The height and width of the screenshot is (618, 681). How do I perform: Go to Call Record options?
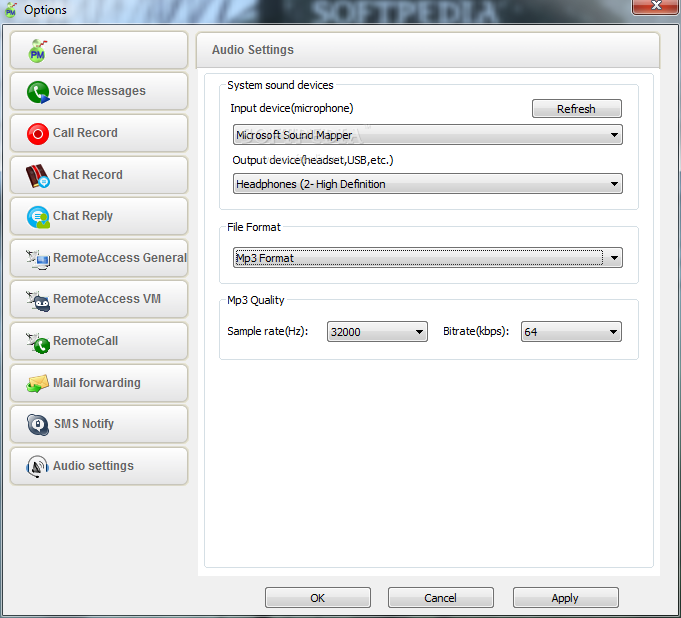[99, 133]
